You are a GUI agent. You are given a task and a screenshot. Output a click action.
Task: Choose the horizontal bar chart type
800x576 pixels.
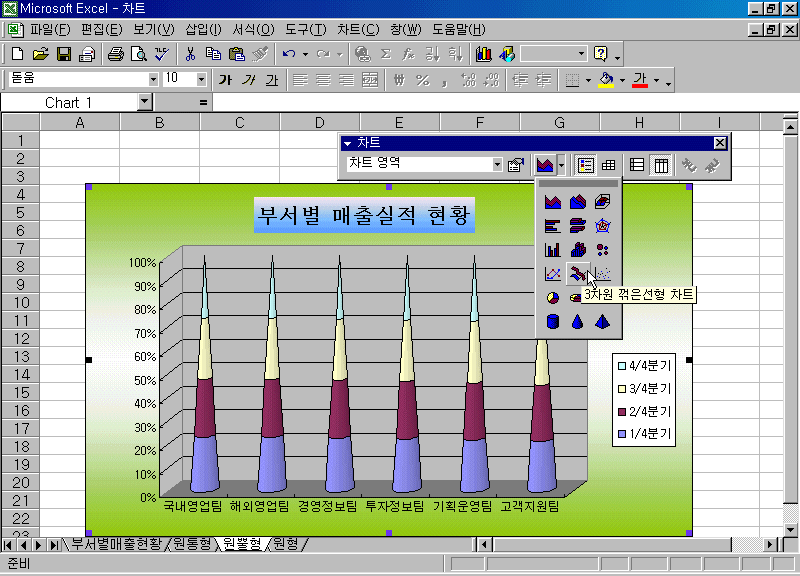(553, 226)
